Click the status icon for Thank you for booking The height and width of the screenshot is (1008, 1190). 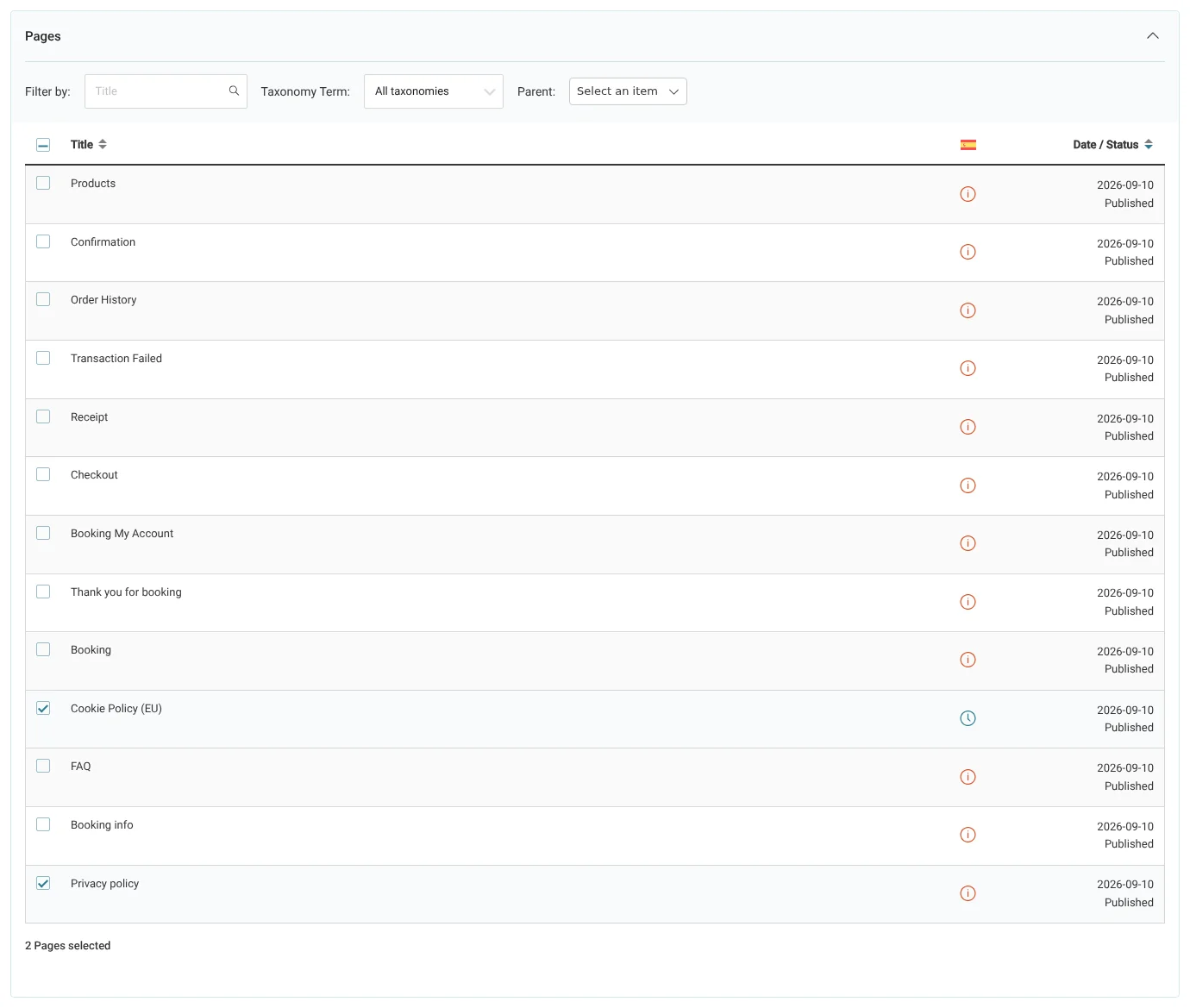[x=968, y=602]
